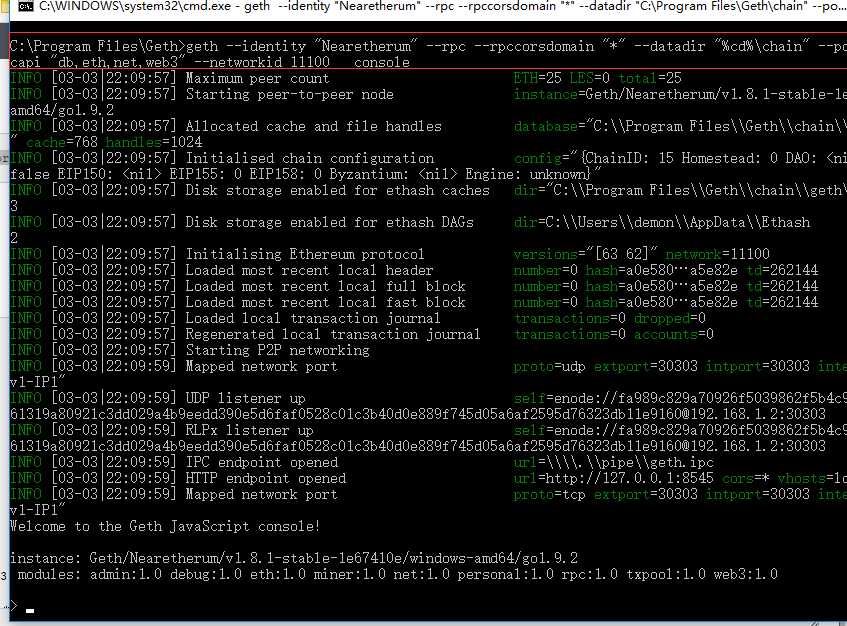Click the 'modules: admin:1.0 debug:1.0' line
Viewport: 847px width, 626px height.
click(x=398, y=574)
